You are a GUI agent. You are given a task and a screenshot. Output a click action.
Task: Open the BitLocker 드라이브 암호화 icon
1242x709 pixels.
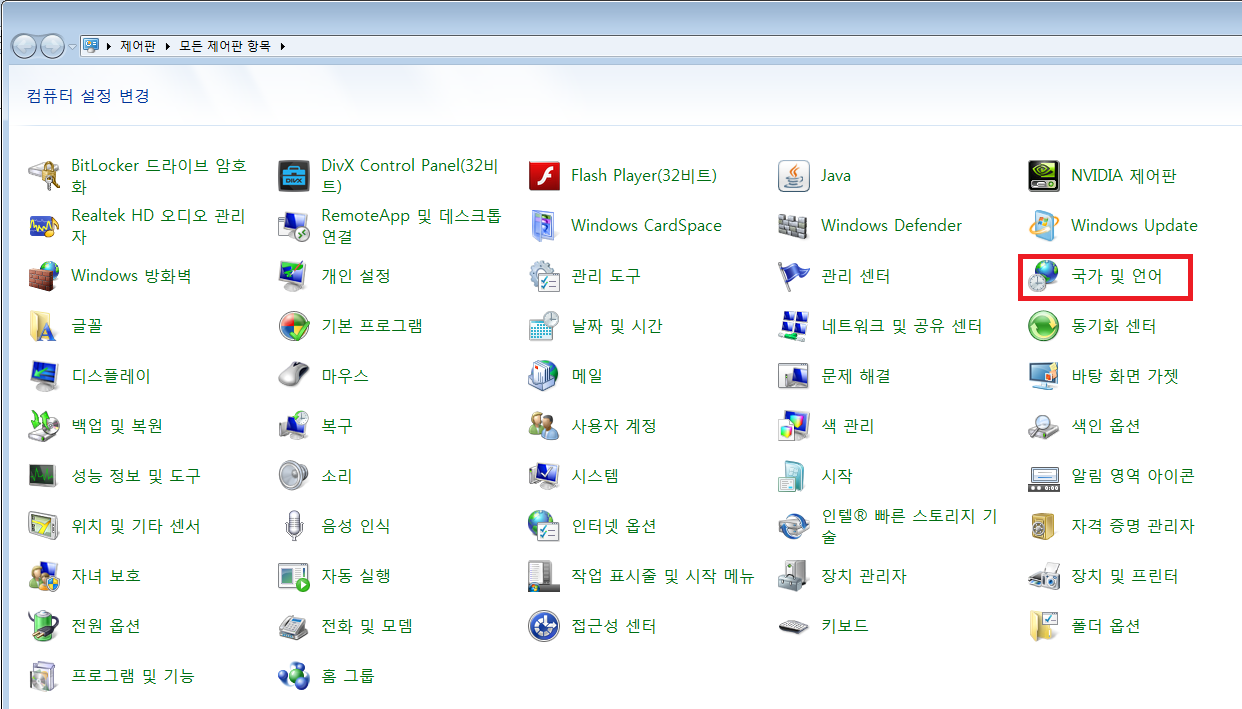(44, 176)
